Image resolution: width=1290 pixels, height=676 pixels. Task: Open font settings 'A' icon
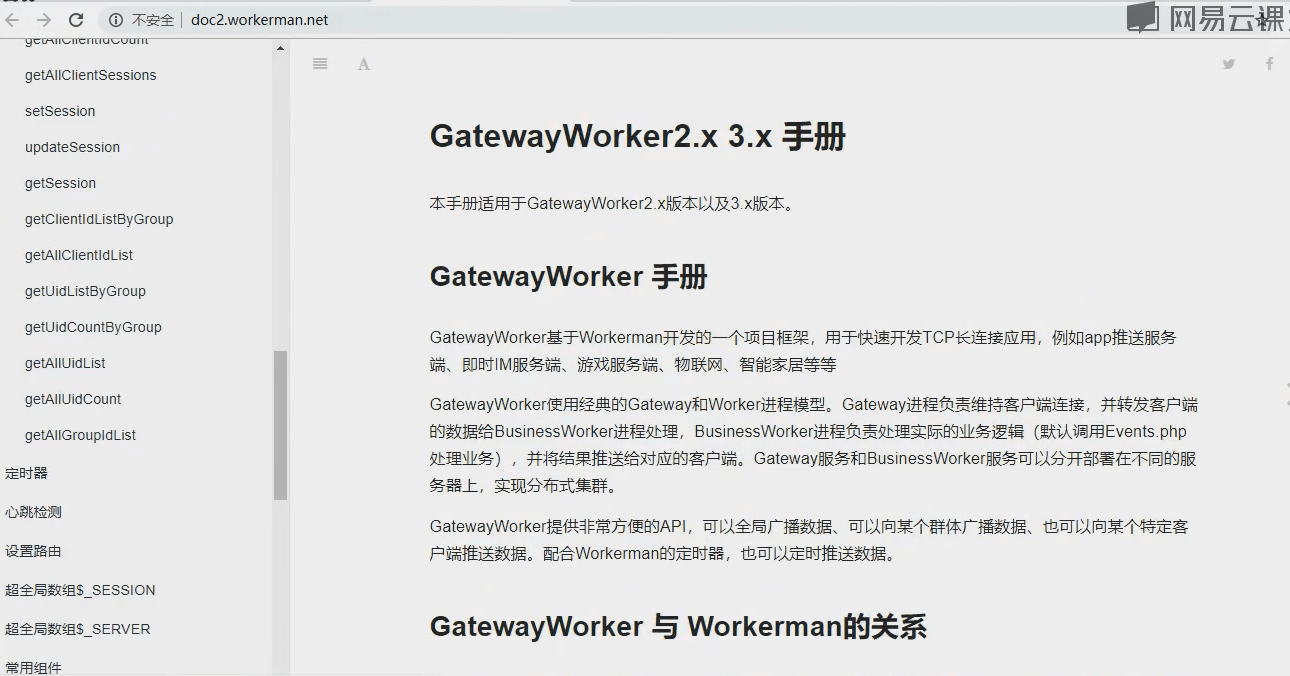click(364, 64)
